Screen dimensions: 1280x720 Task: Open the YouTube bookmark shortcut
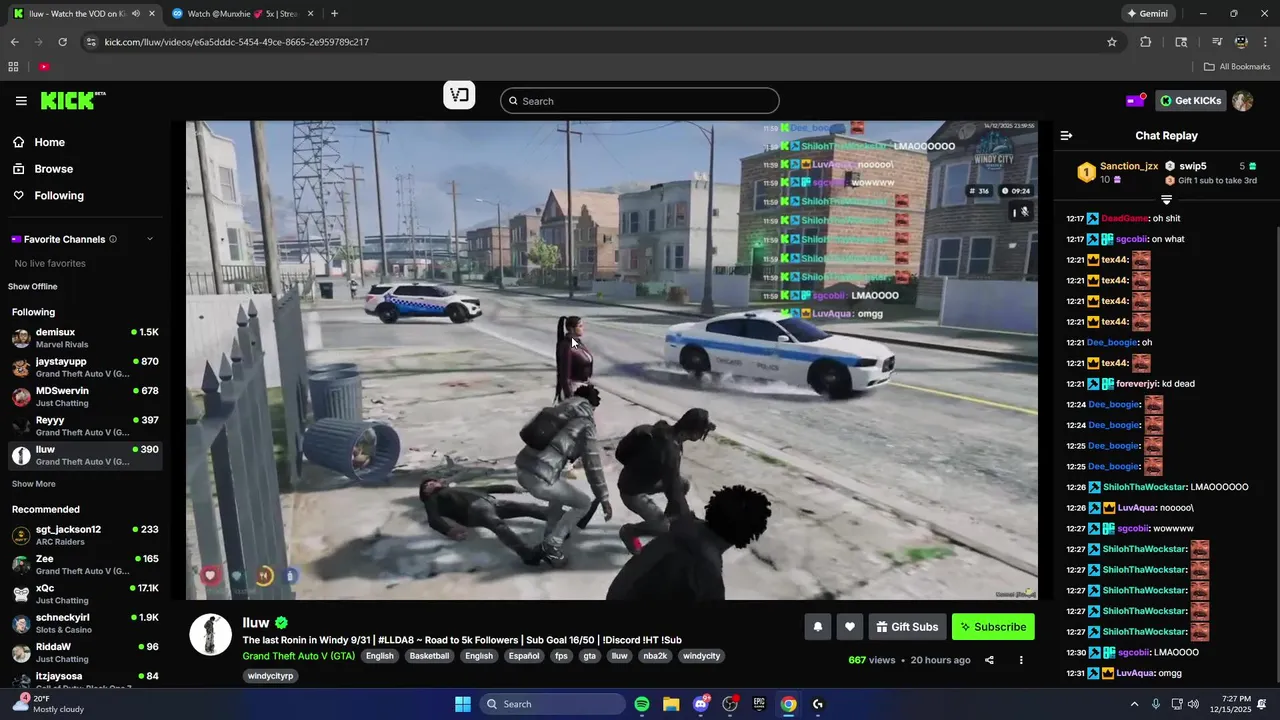[44, 67]
